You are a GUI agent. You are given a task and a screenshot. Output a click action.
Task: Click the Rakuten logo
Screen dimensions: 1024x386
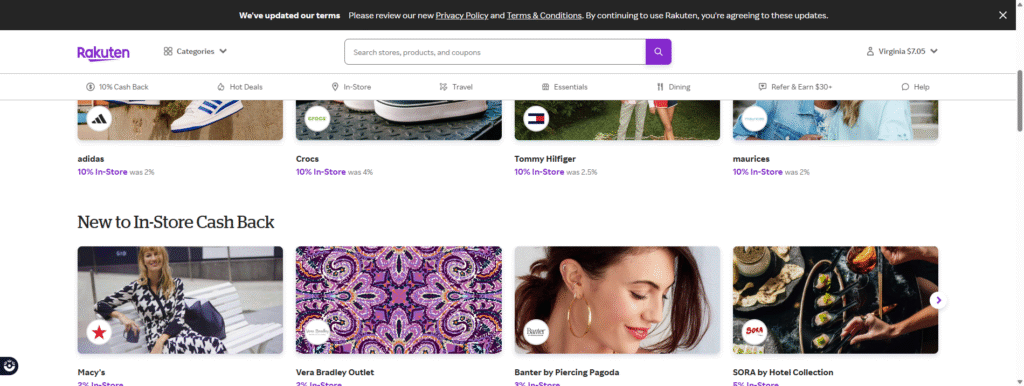pyautogui.click(x=103, y=53)
